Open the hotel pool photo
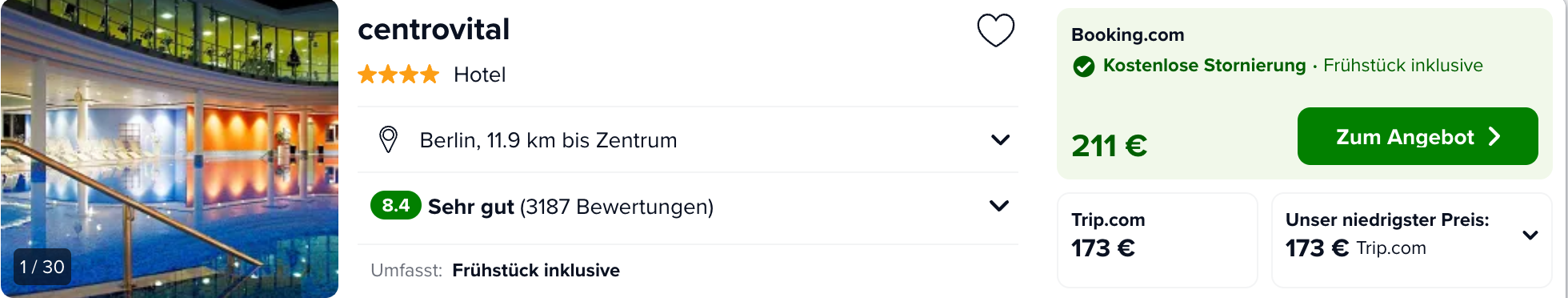 (170, 149)
